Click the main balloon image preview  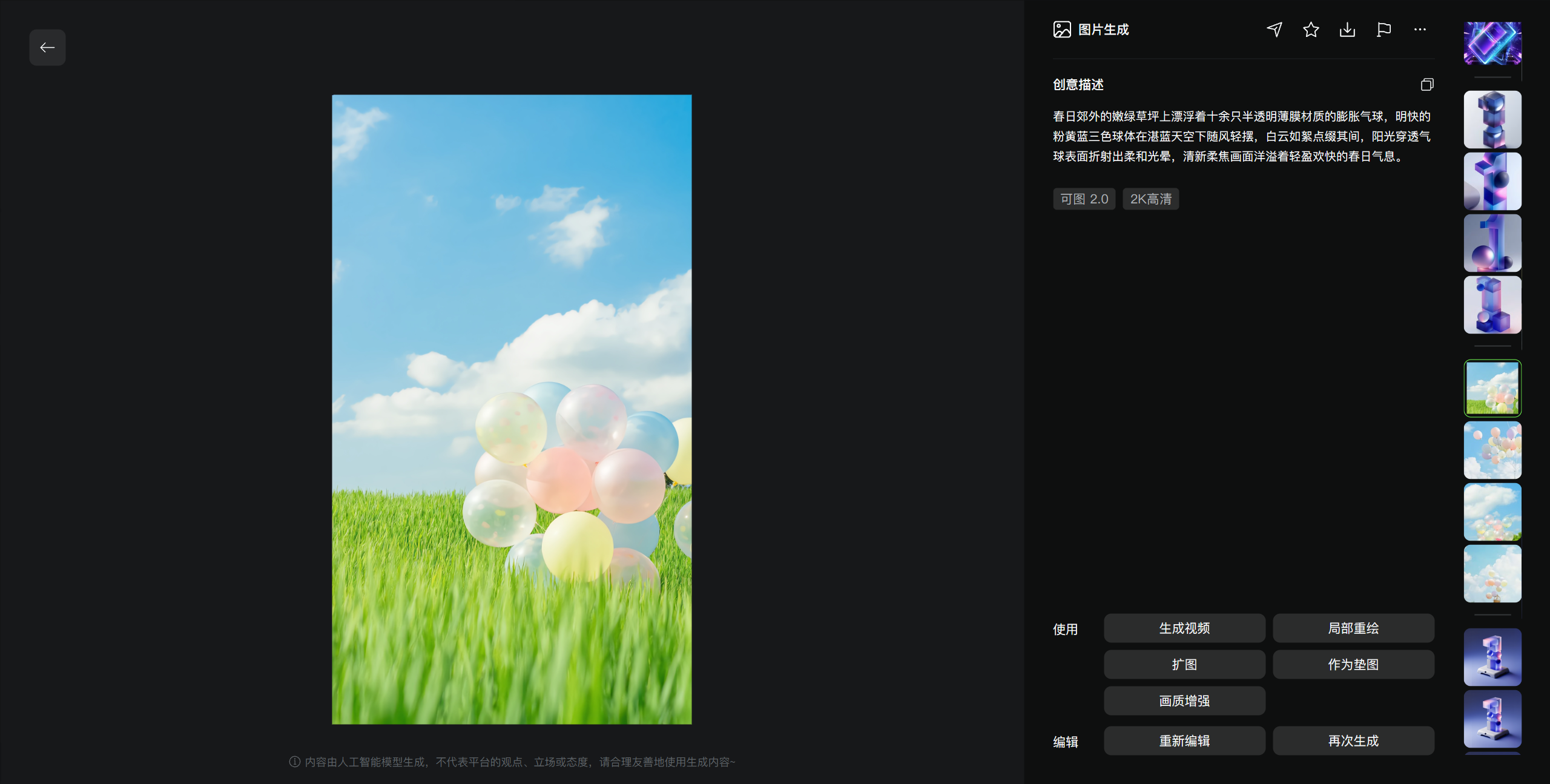tap(512, 409)
